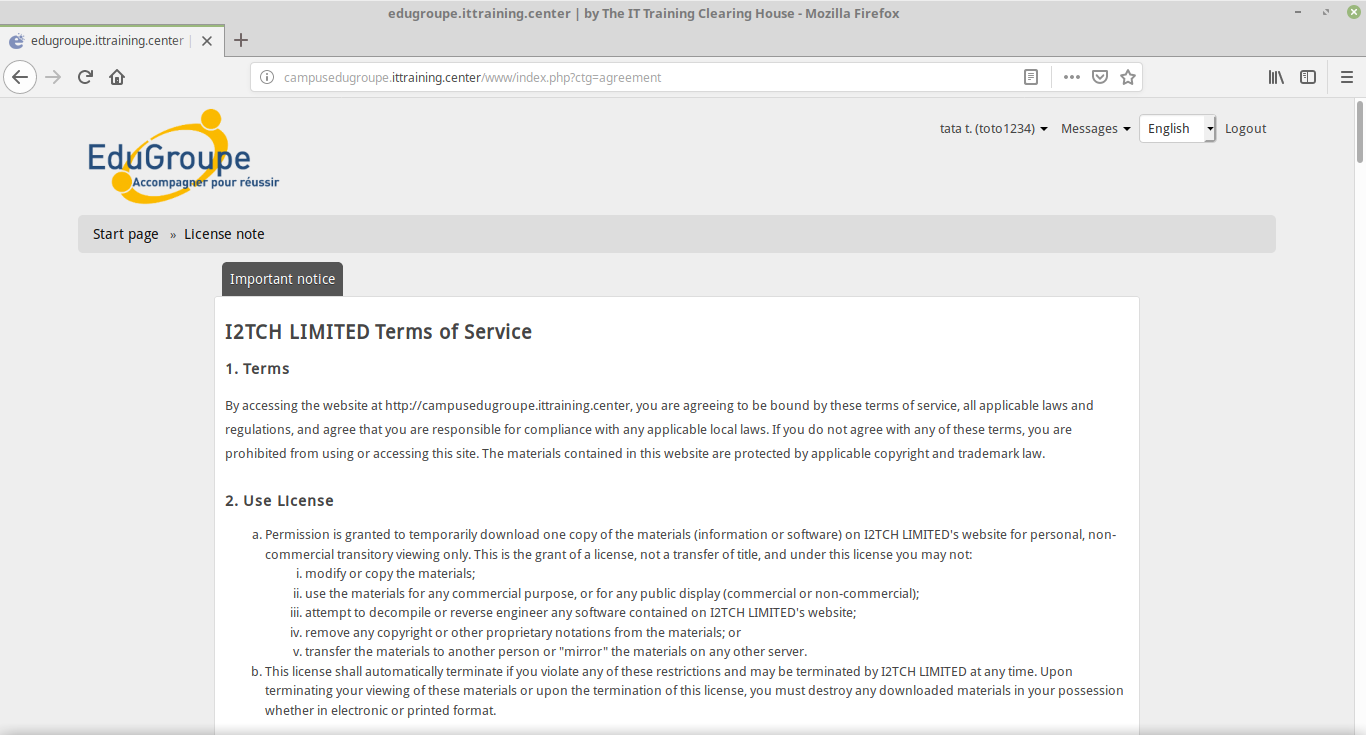Select the Important notice tab
Viewport: 1366px width, 735px height.
click(x=282, y=279)
